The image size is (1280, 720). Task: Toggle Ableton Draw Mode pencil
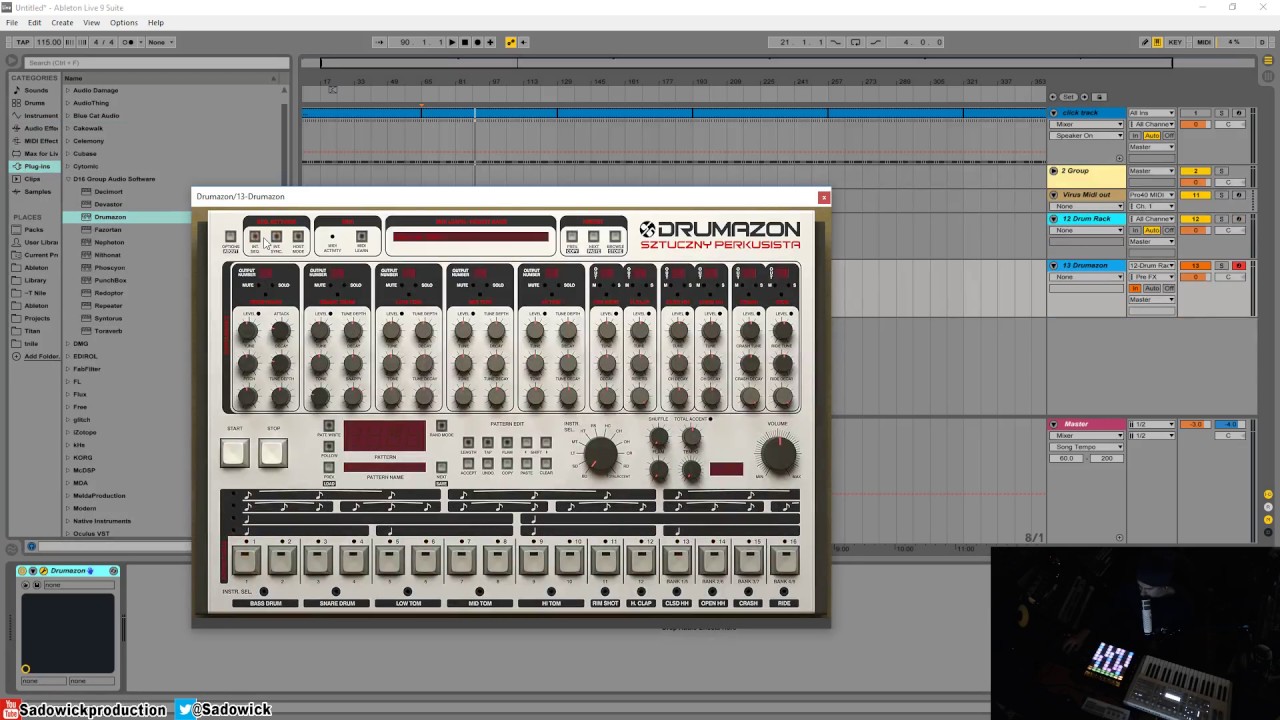(1145, 42)
